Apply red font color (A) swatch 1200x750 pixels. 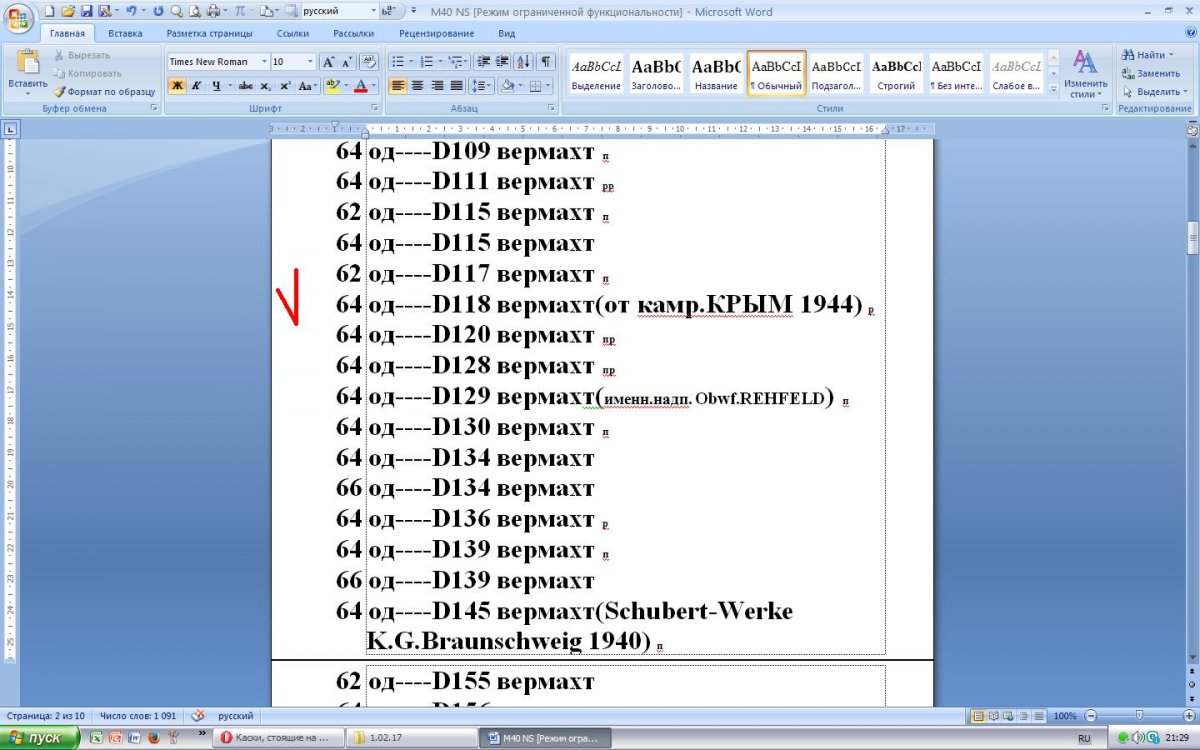coord(361,86)
